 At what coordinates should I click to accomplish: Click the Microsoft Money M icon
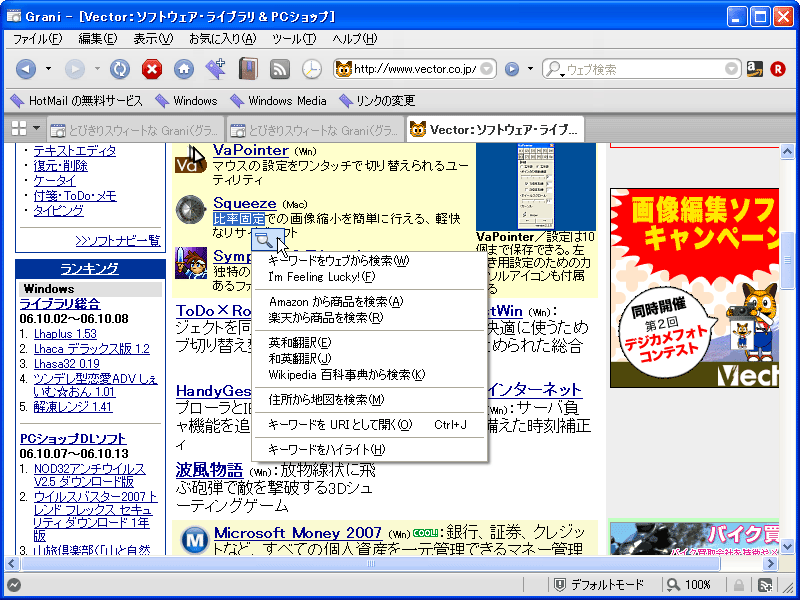coord(194,540)
